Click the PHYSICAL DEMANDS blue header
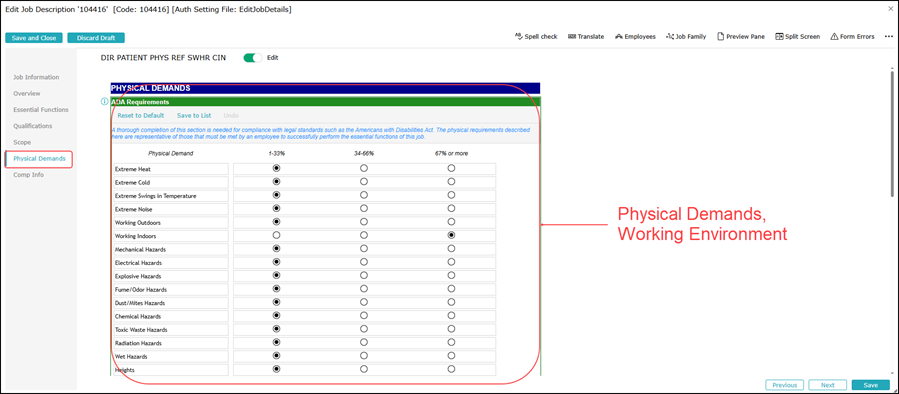This screenshot has height=394, width=899. pyautogui.click(x=325, y=88)
